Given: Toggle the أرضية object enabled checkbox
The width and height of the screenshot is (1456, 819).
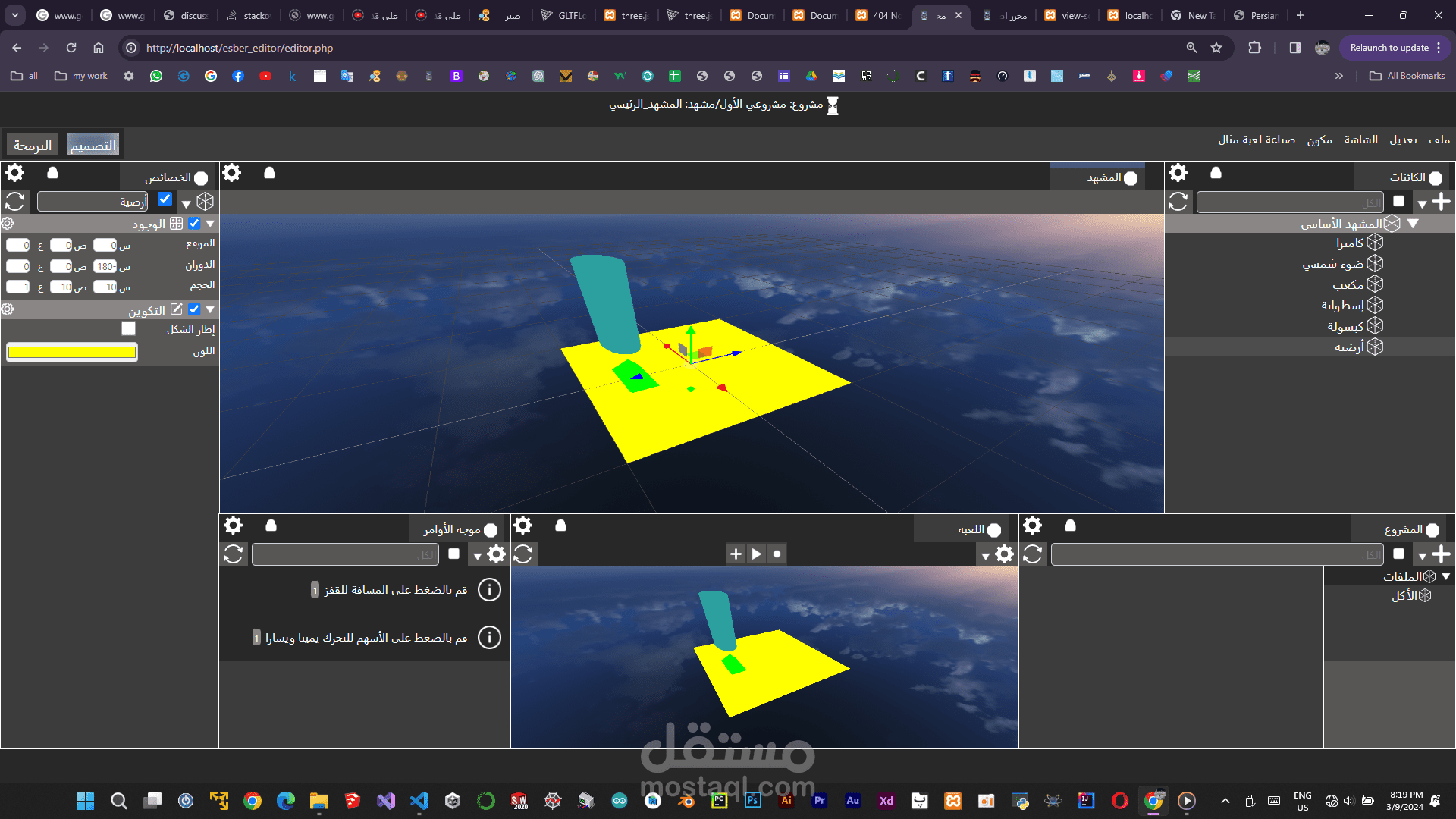Looking at the screenshot, I should click(x=165, y=199).
